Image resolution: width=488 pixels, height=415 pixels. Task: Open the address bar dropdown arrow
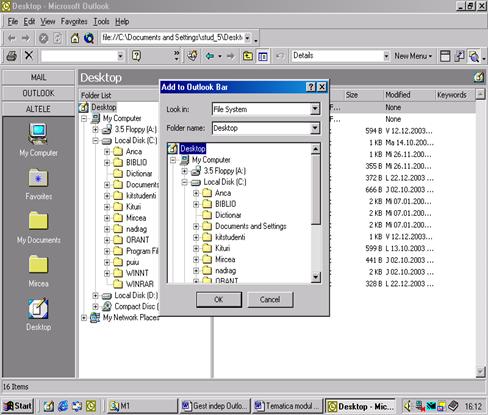tap(247, 38)
